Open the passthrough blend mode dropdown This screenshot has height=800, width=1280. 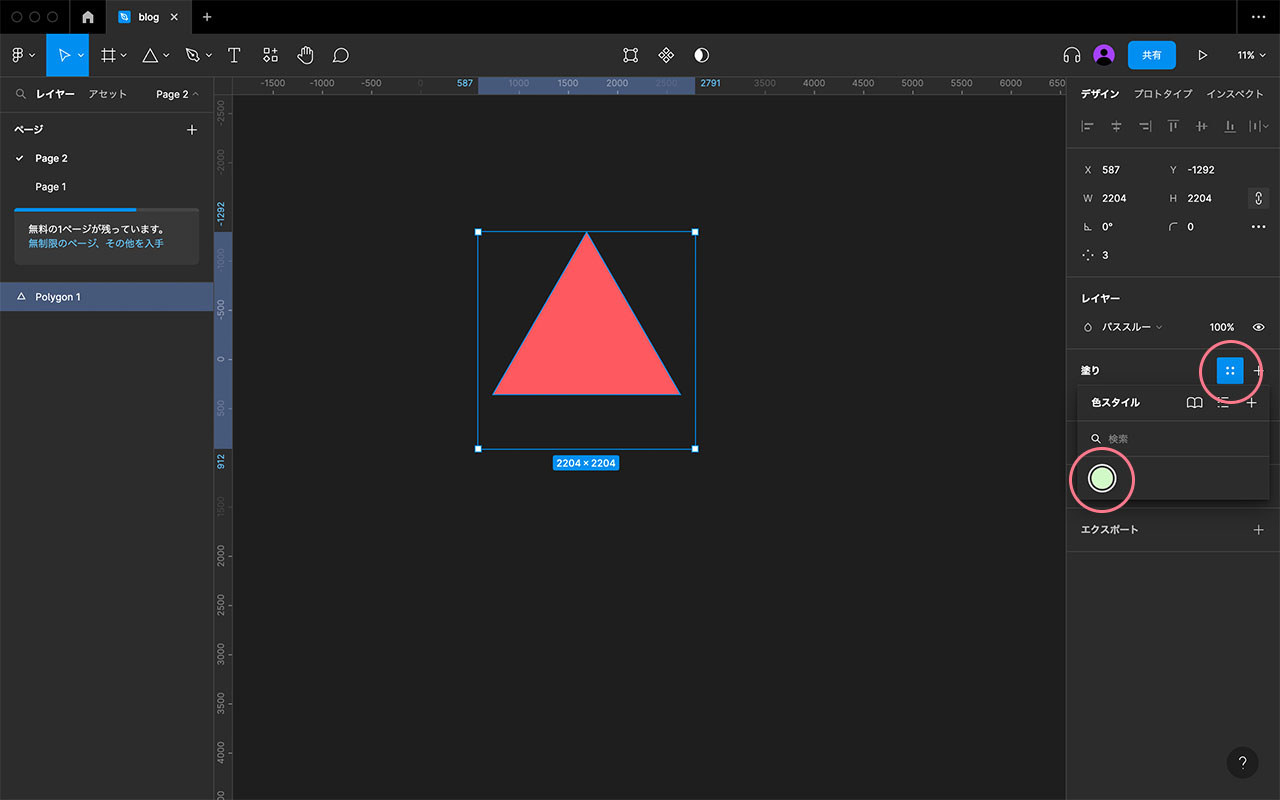click(1132, 327)
